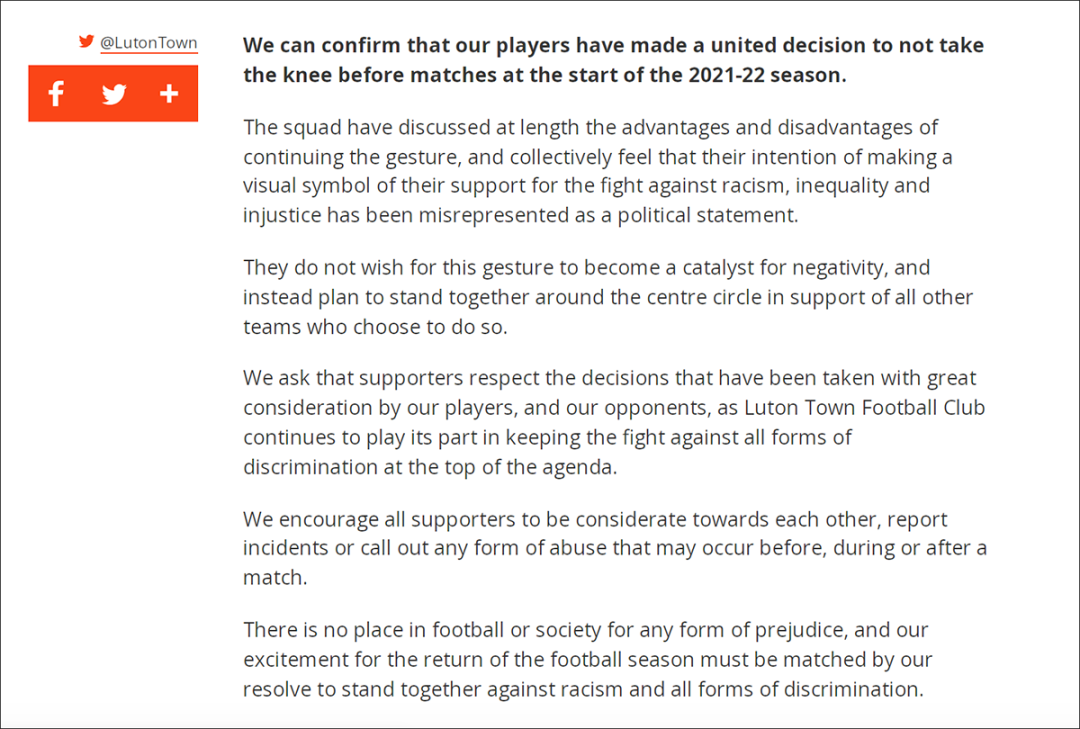Open the @LutonTown Twitter handle link
This screenshot has width=1080, height=729.
pos(149,43)
